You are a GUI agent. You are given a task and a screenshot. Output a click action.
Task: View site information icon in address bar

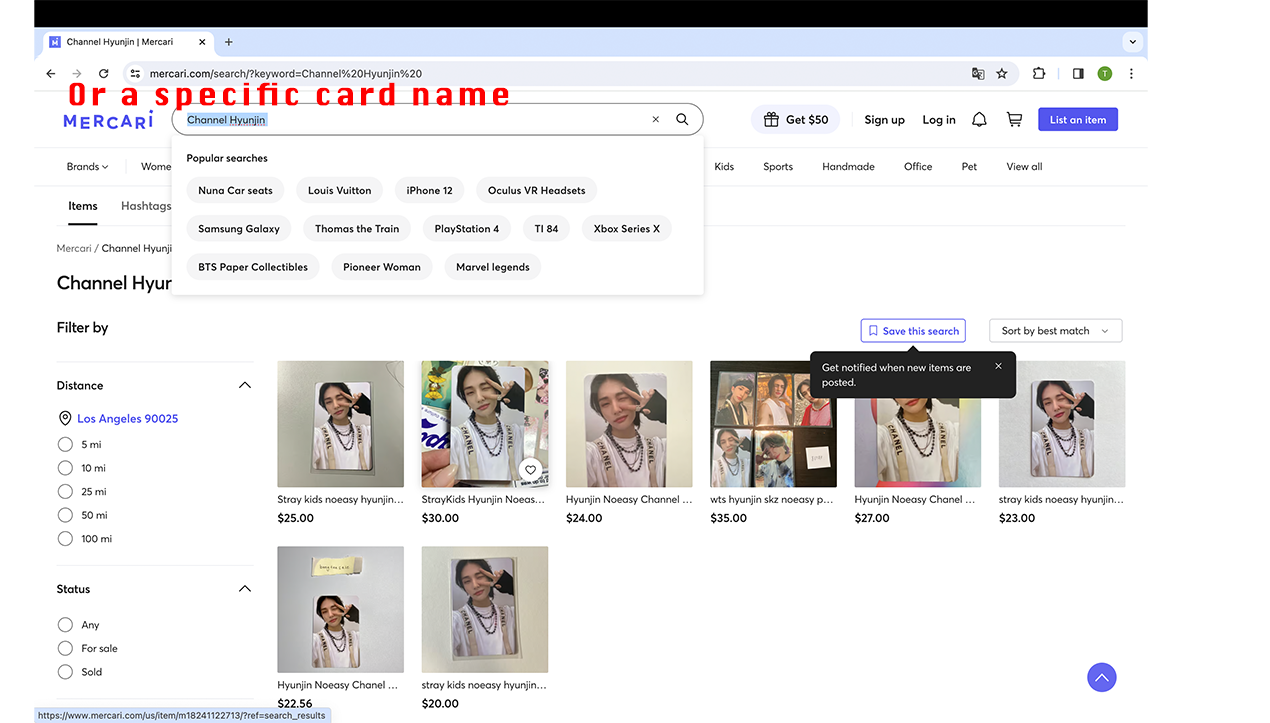135,73
